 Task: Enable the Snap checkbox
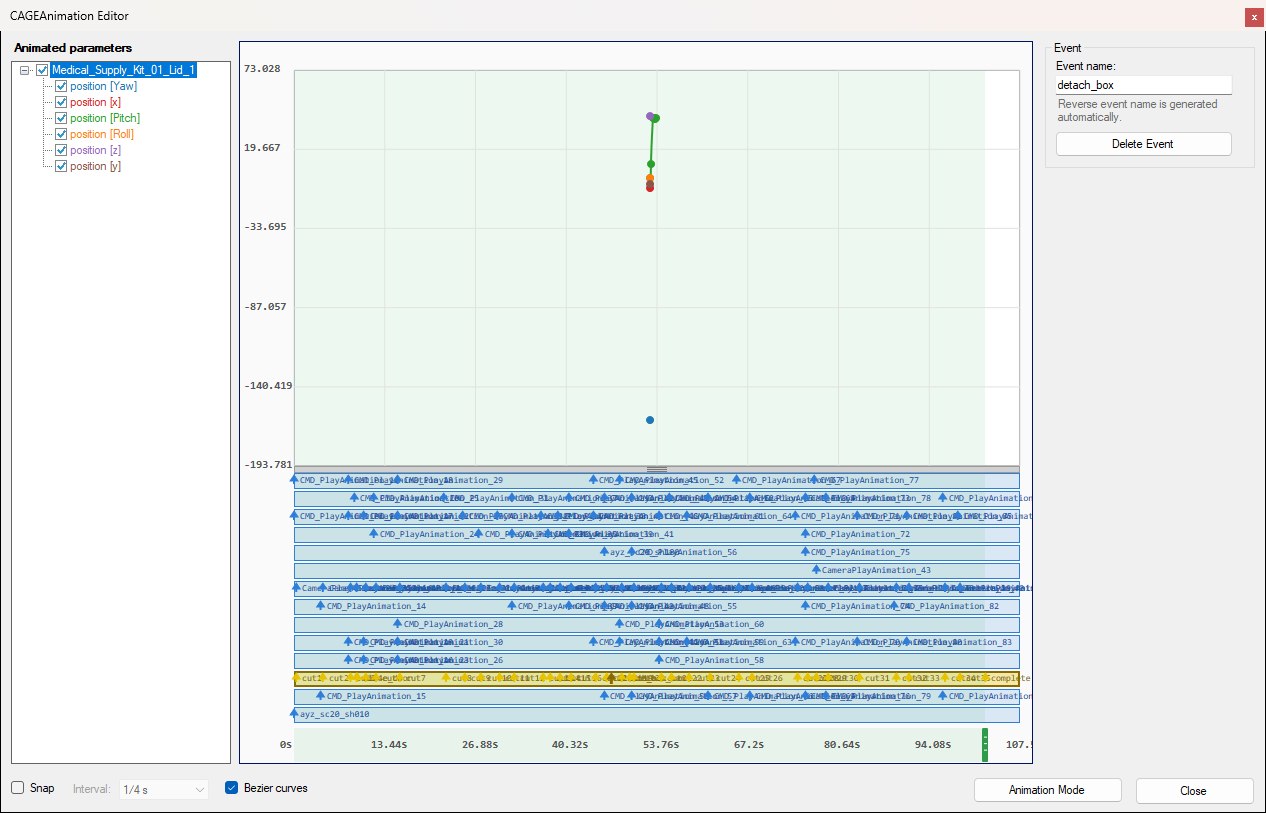point(17,788)
